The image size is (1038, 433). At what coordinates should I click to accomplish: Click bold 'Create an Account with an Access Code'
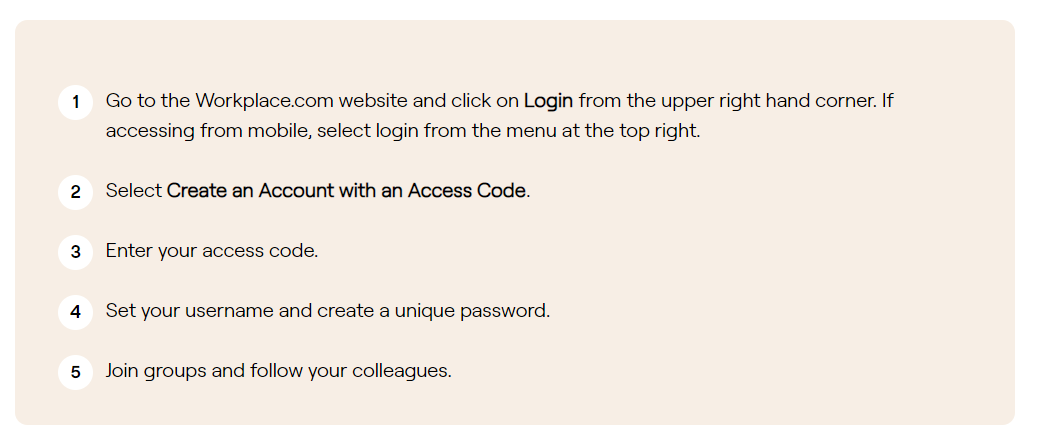[346, 191]
